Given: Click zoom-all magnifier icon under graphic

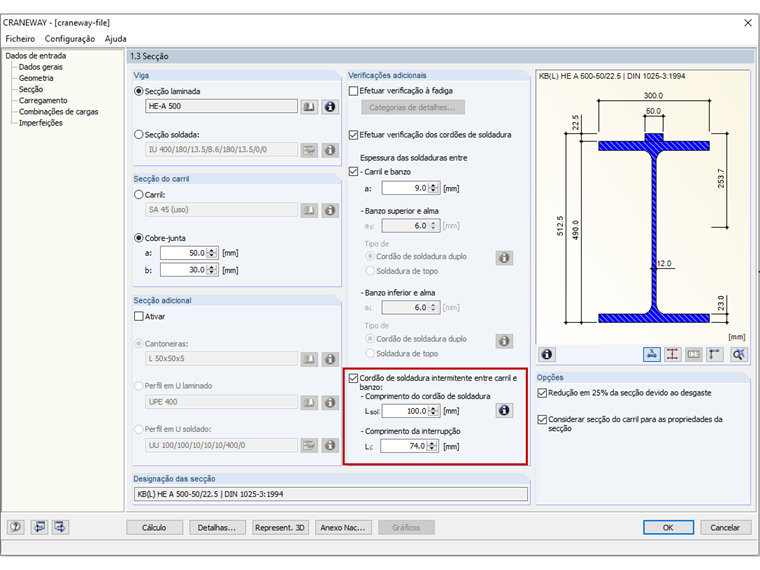Looking at the screenshot, I should tap(738, 354).
